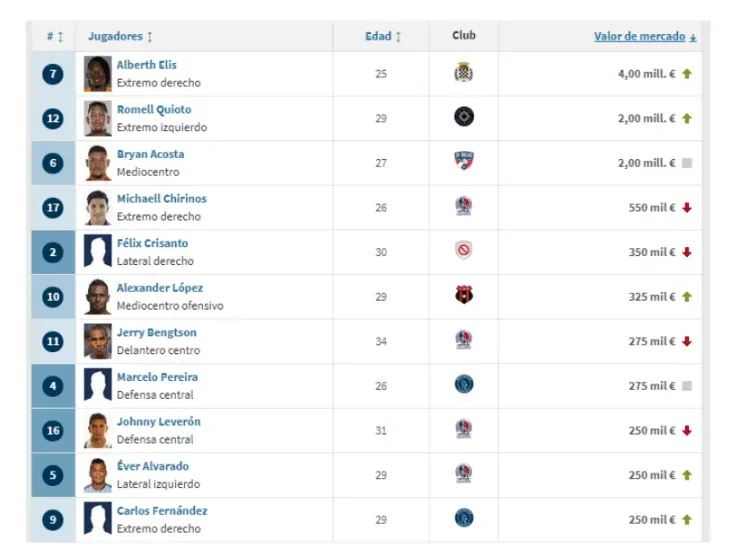
Task: Click Romell Quioto's club crest icon
Action: 463,118
